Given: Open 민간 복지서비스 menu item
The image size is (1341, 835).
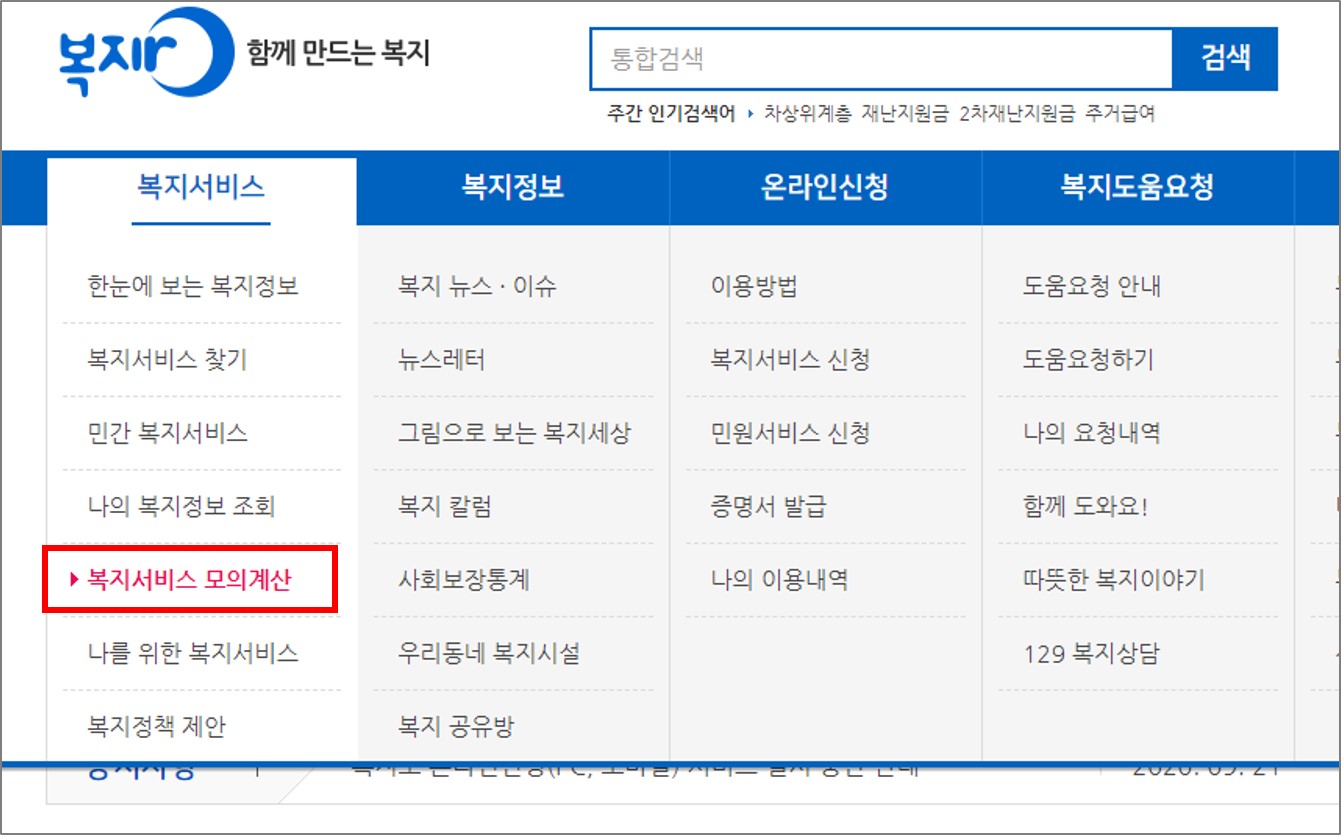Looking at the screenshot, I should 168,433.
